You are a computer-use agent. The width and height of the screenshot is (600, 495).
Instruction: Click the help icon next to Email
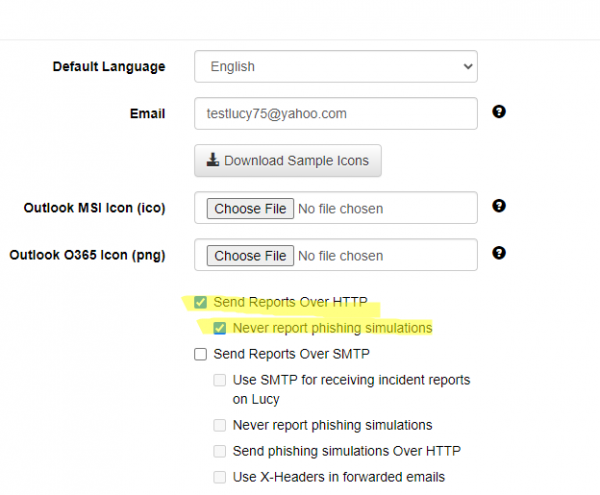pos(499,112)
